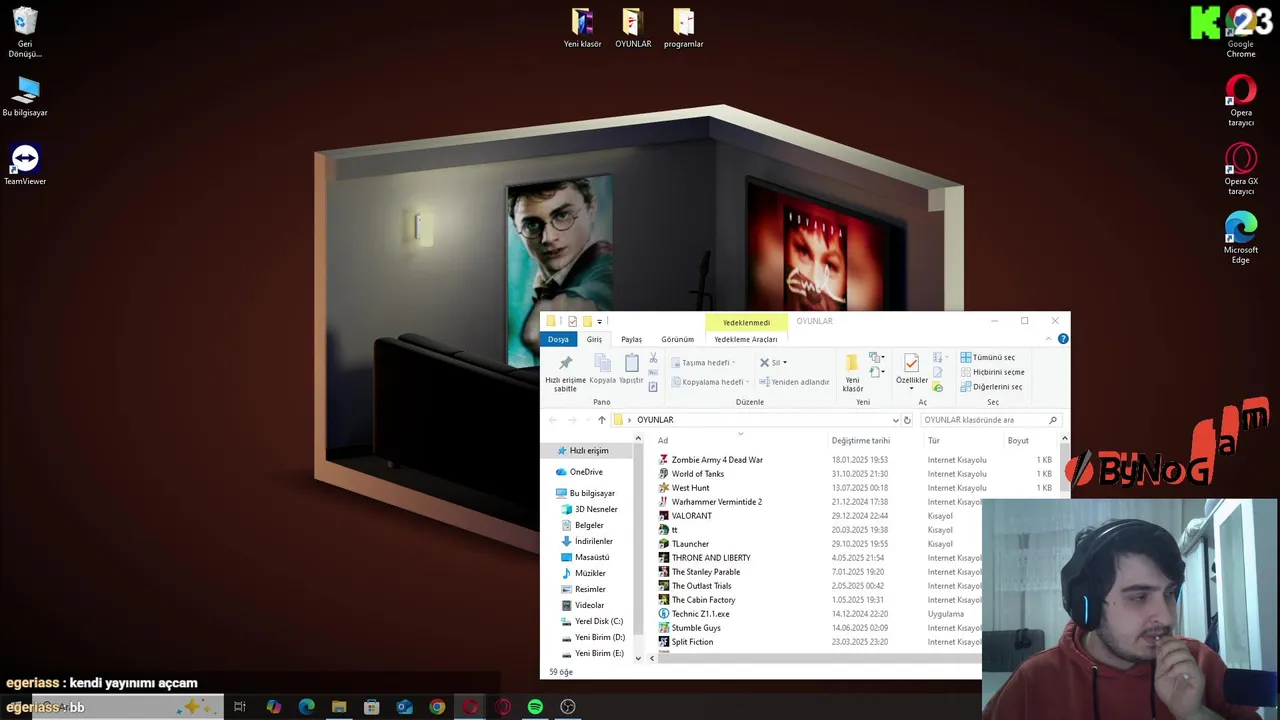The width and height of the screenshot is (1280, 720).
Task: Click the Hızlı erişime sabitle pin icon
Action: tap(565, 363)
